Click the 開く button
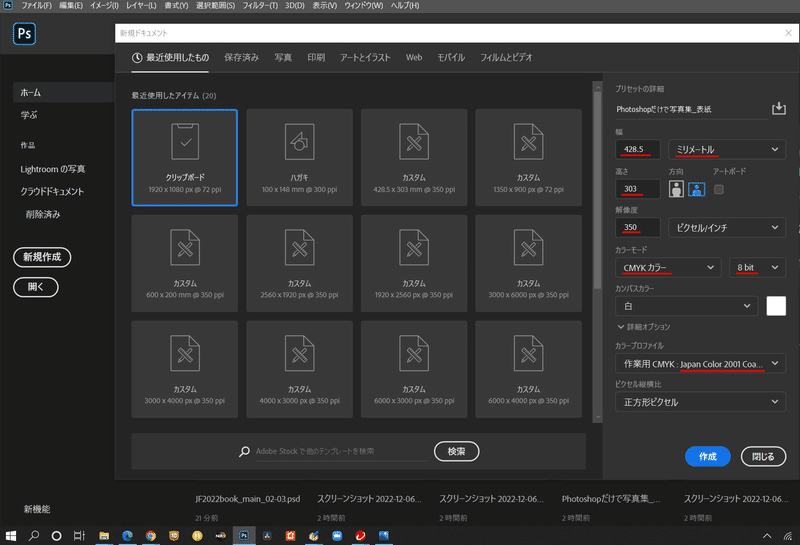 point(36,287)
